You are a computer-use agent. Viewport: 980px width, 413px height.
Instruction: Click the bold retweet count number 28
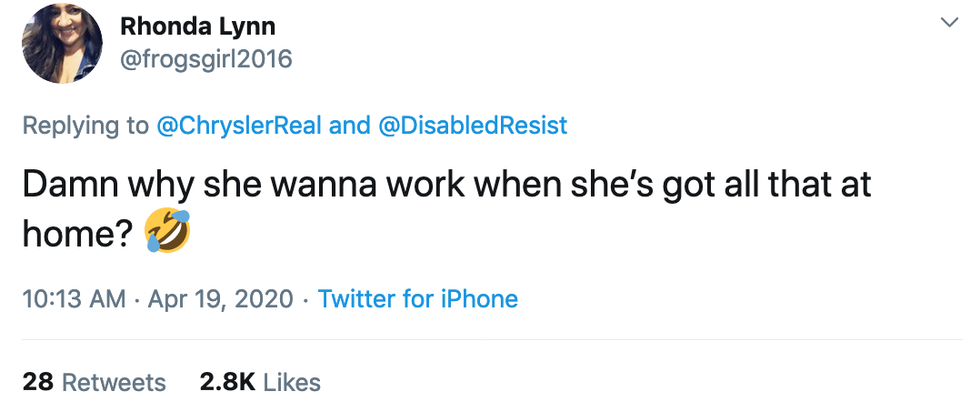[x=36, y=382]
